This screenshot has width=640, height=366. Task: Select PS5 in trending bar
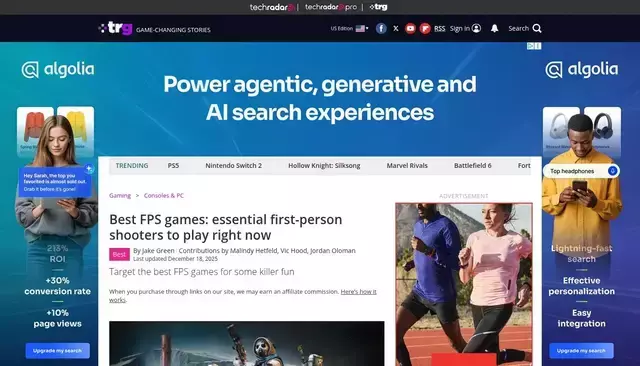pyautogui.click(x=173, y=166)
